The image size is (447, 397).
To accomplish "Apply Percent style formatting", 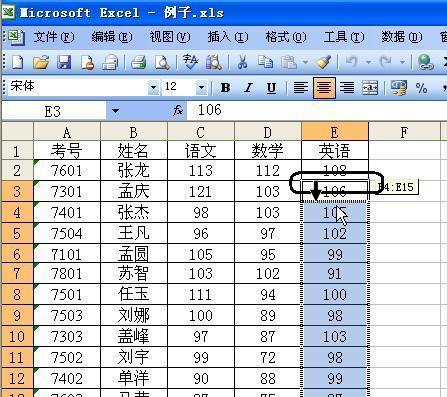I will (x=422, y=88).
